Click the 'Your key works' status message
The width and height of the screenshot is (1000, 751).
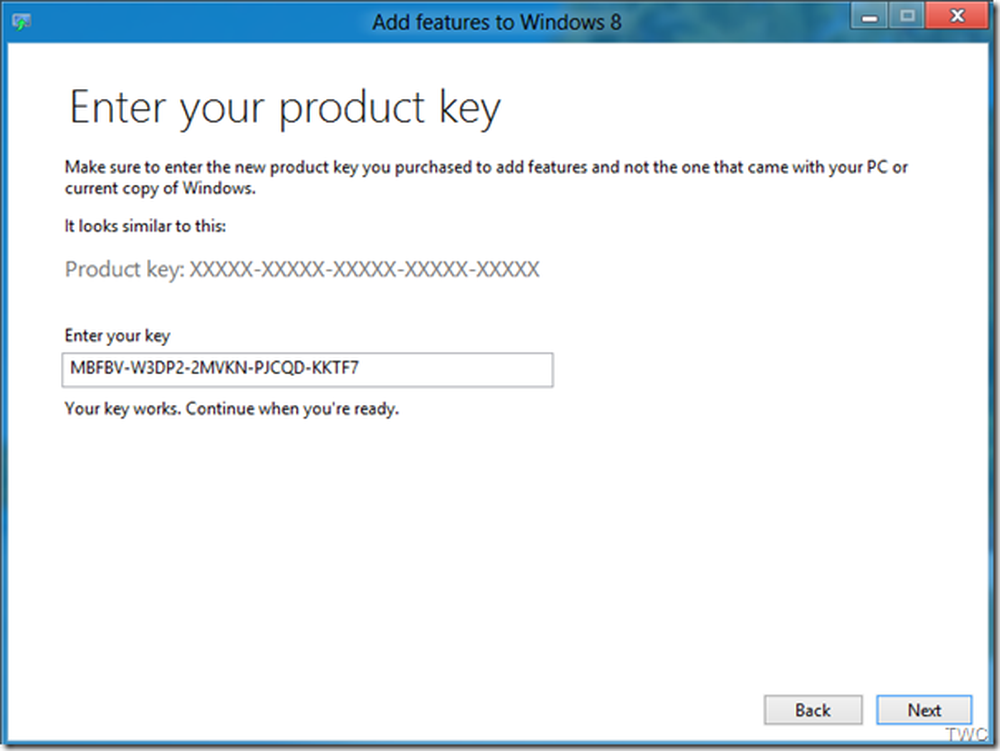pos(231,409)
